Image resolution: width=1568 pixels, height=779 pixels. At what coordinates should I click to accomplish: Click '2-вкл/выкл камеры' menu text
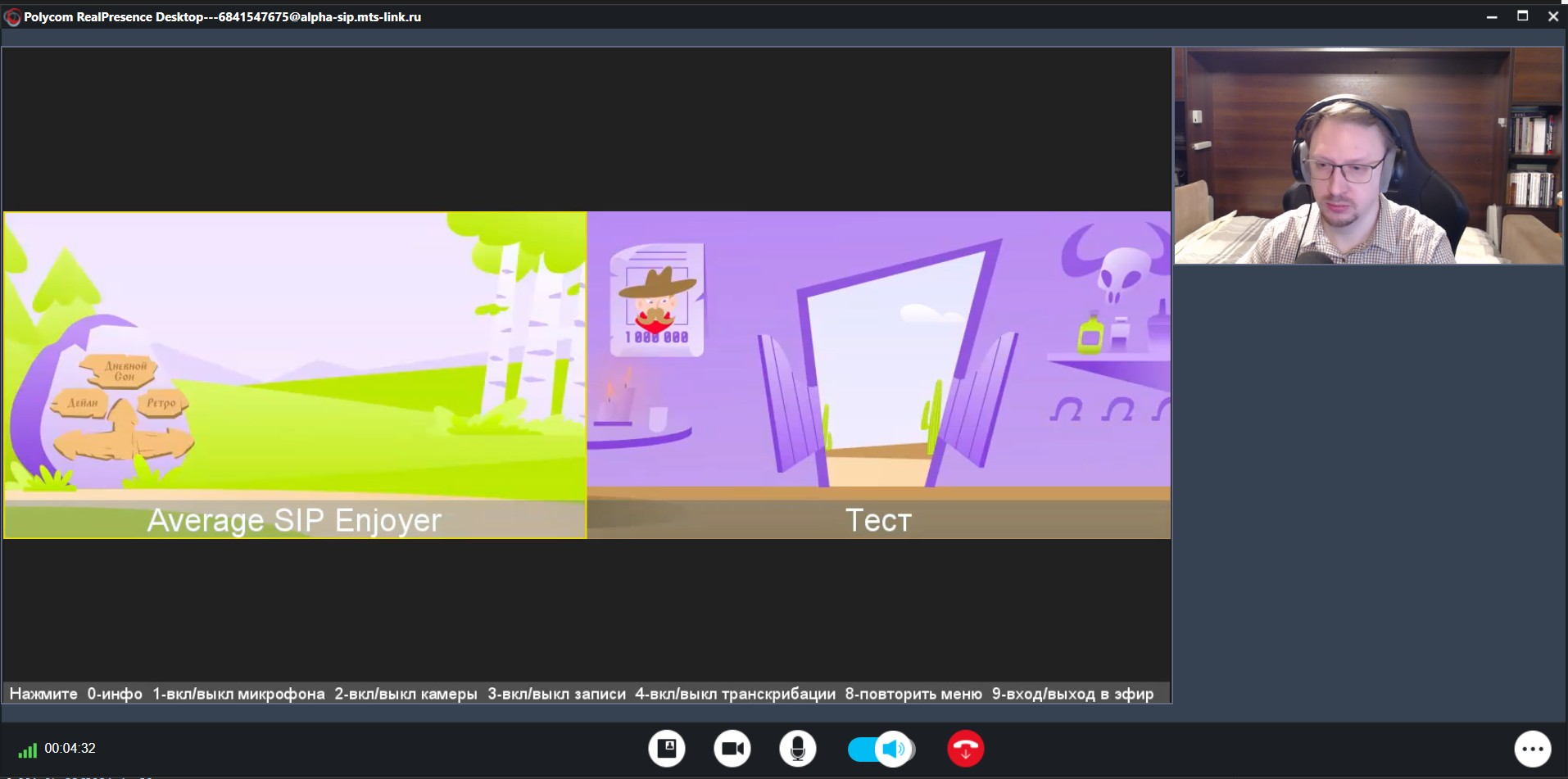tap(406, 694)
